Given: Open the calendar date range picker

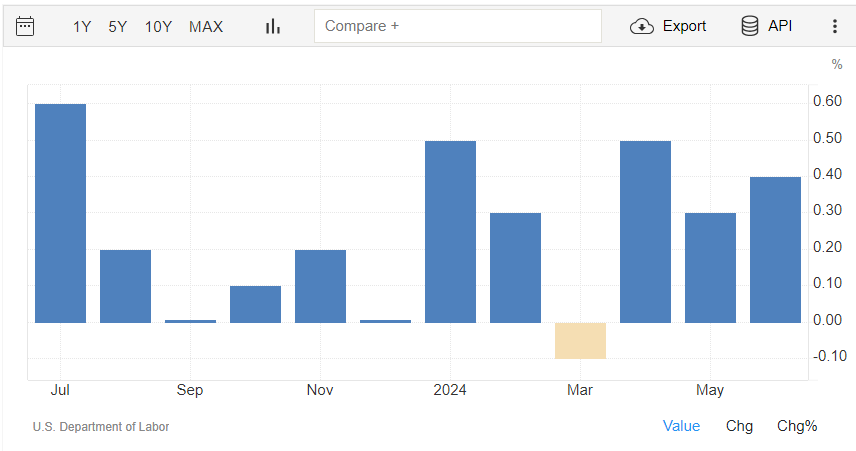Looking at the screenshot, I should (25, 26).
